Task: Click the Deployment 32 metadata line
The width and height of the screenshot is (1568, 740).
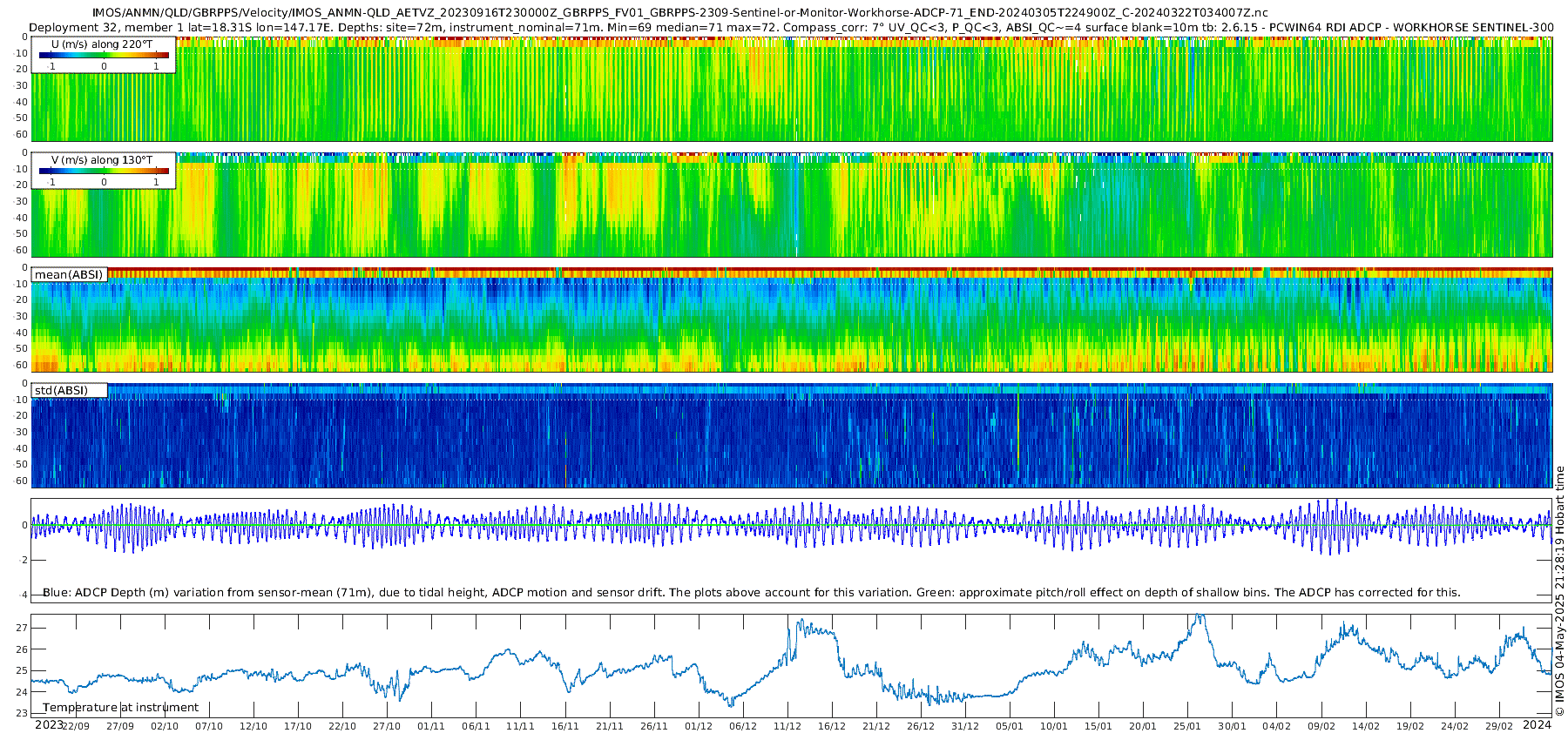Action: pos(791,28)
